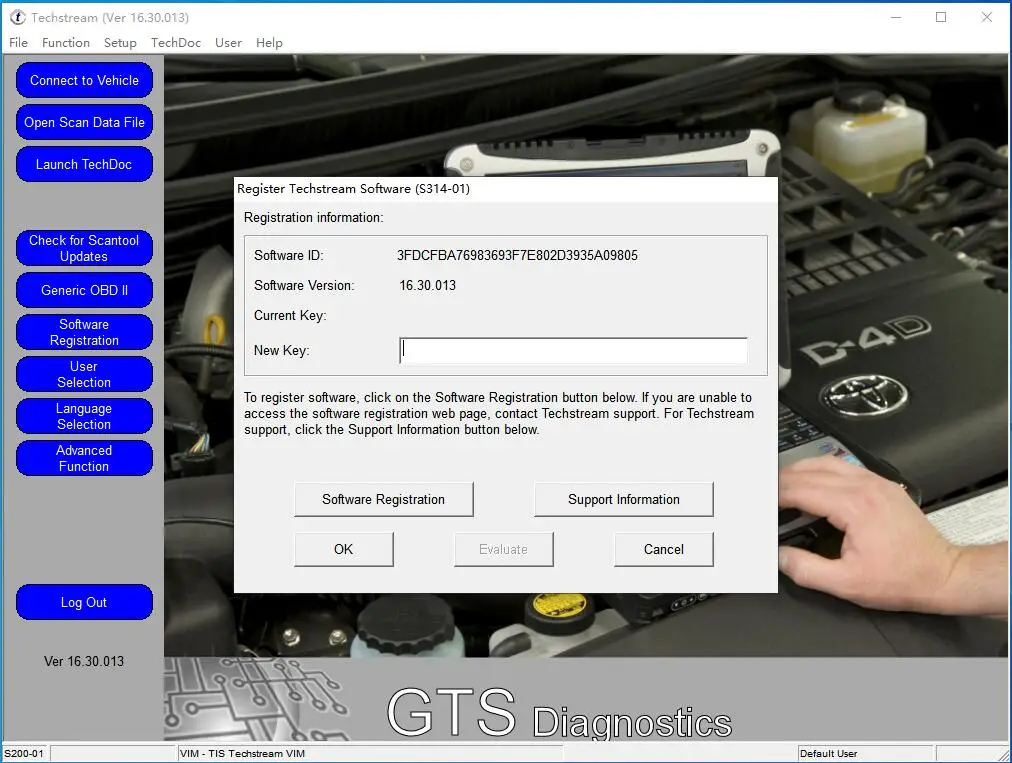Open the TechDoc menu
The height and width of the screenshot is (763, 1012).
176,43
